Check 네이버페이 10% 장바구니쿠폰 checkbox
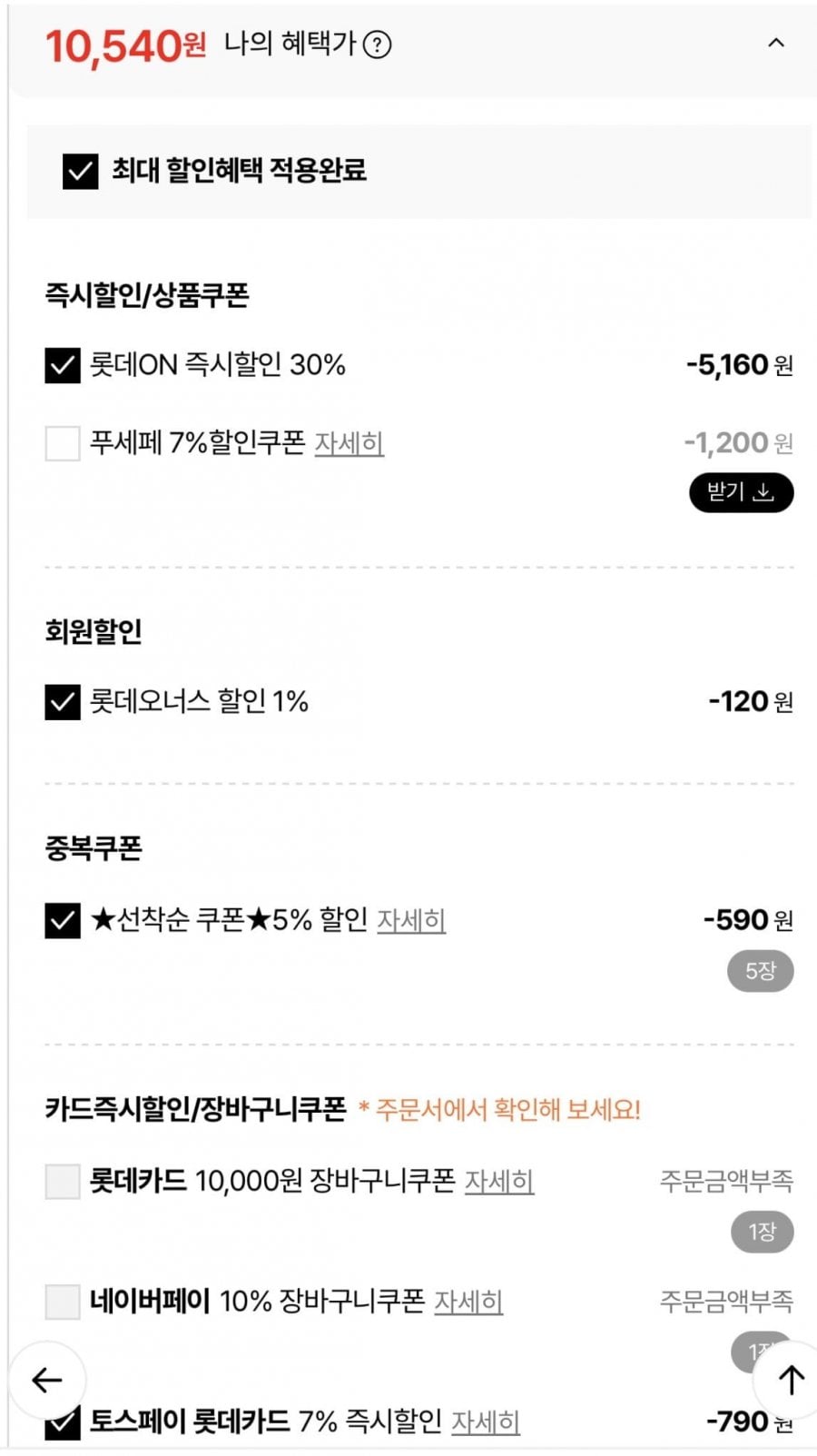This screenshot has width=817, height=1456. click(x=63, y=1302)
